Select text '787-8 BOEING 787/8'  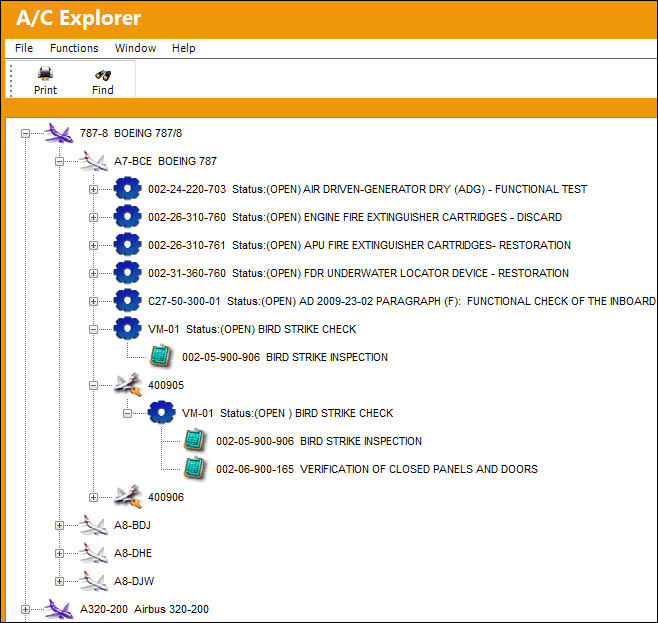[131, 133]
